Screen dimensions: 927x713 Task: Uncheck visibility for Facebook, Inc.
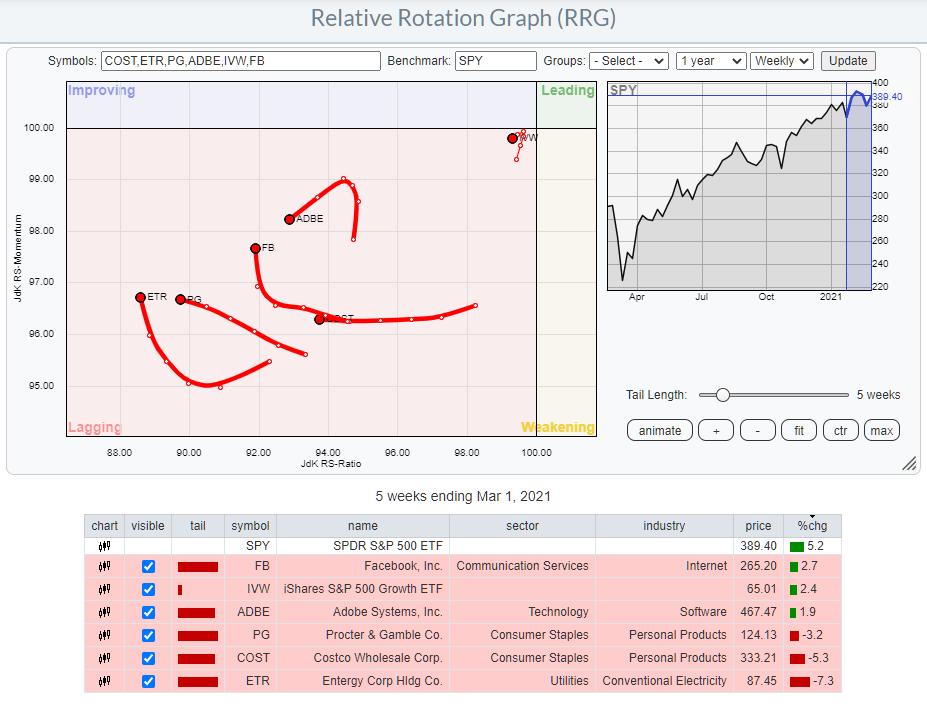148,566
